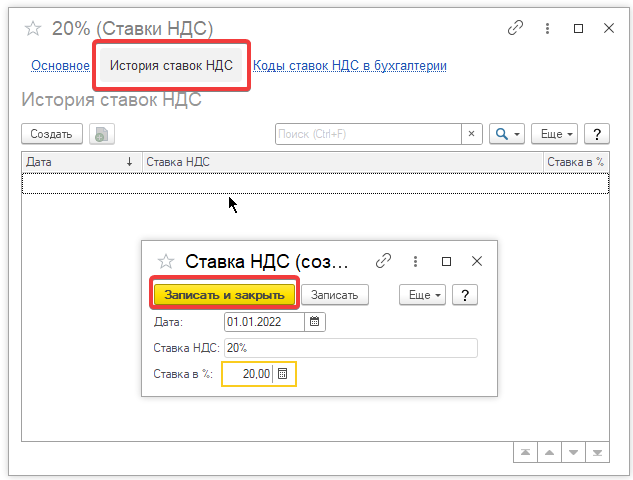Click the Ставка в % field with 20,00
This screenshot has width=633, height=480.
coord(247,374)
